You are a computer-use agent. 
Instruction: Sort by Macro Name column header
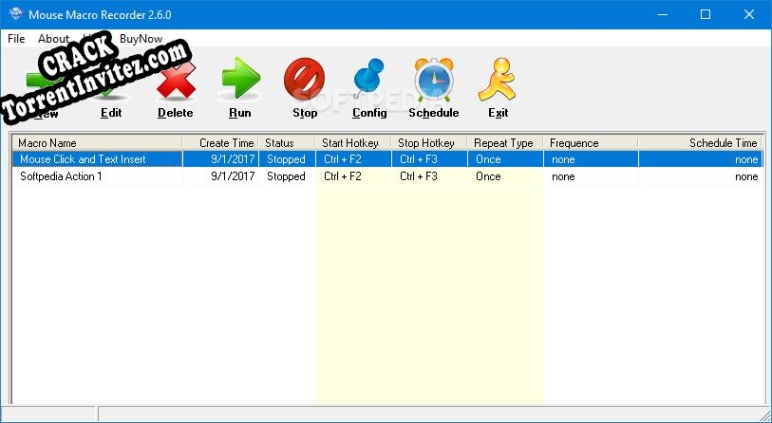tap(97, 143)
